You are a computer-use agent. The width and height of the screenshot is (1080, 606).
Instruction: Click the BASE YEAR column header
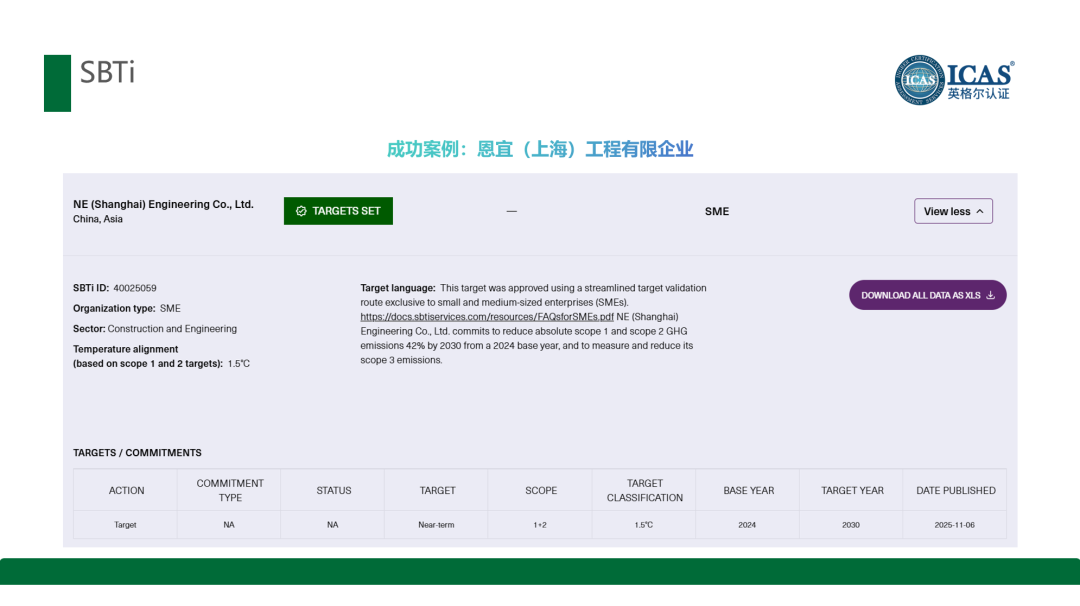pos(748,490)
